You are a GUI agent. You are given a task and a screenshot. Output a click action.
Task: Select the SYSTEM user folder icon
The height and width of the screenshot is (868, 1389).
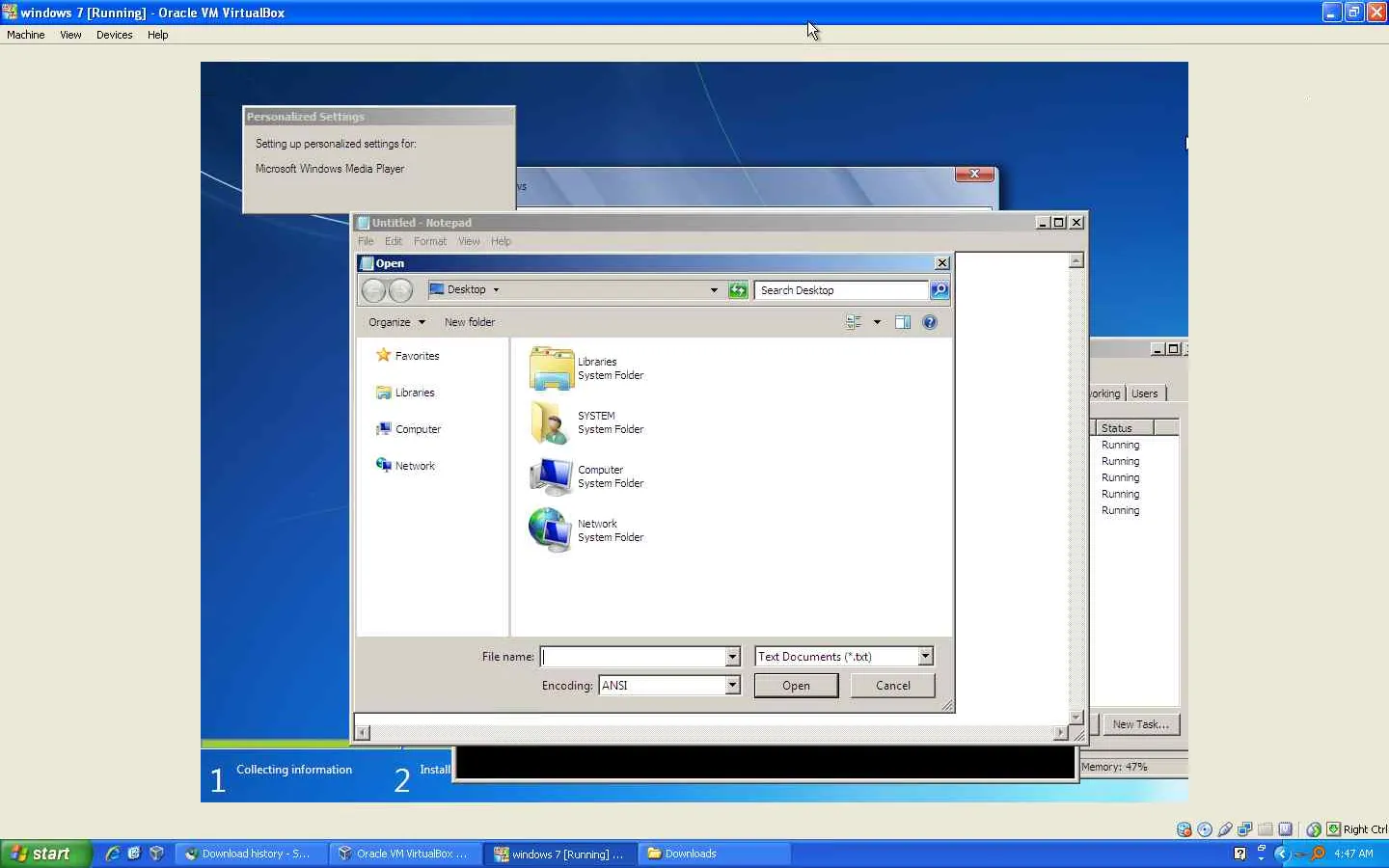pyautogui.click(x=552, y=422)
